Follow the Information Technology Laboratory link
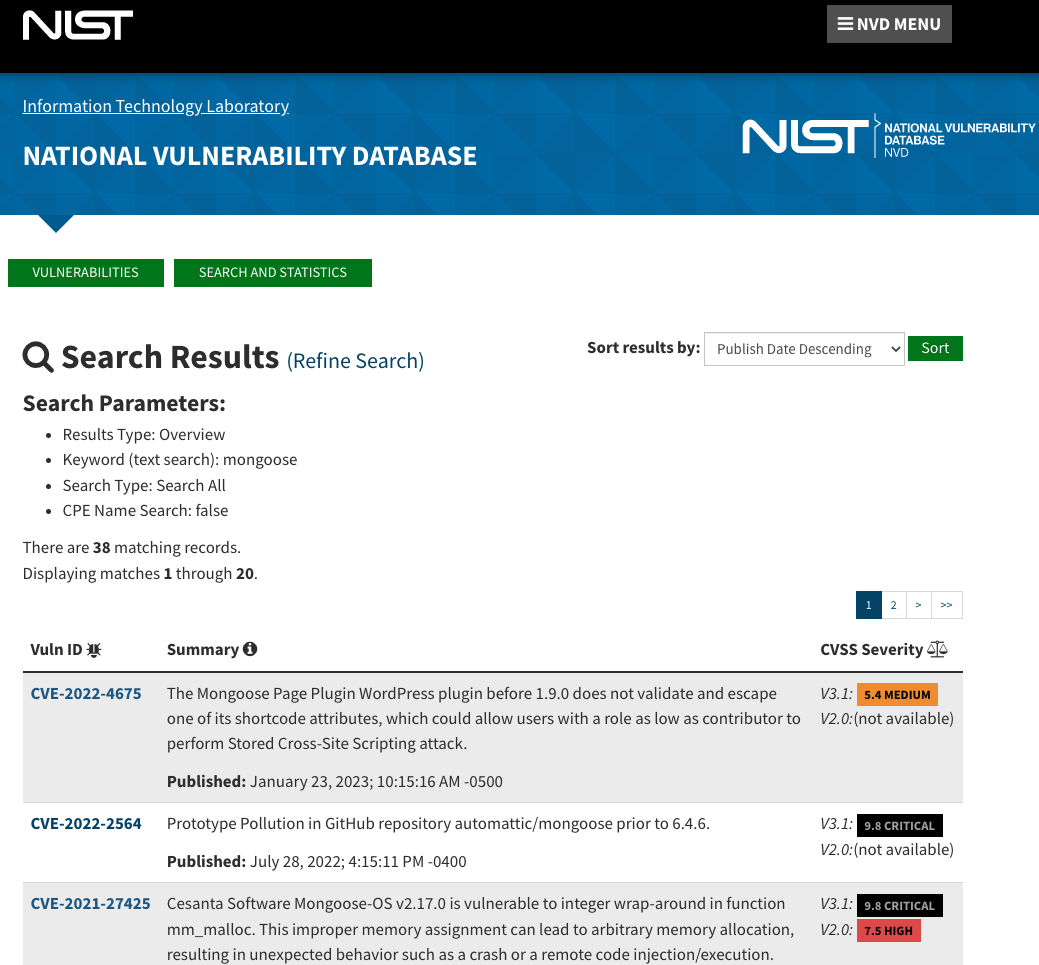The height and width of the screenshot is (965, 1039). click(x=156, y=106)
